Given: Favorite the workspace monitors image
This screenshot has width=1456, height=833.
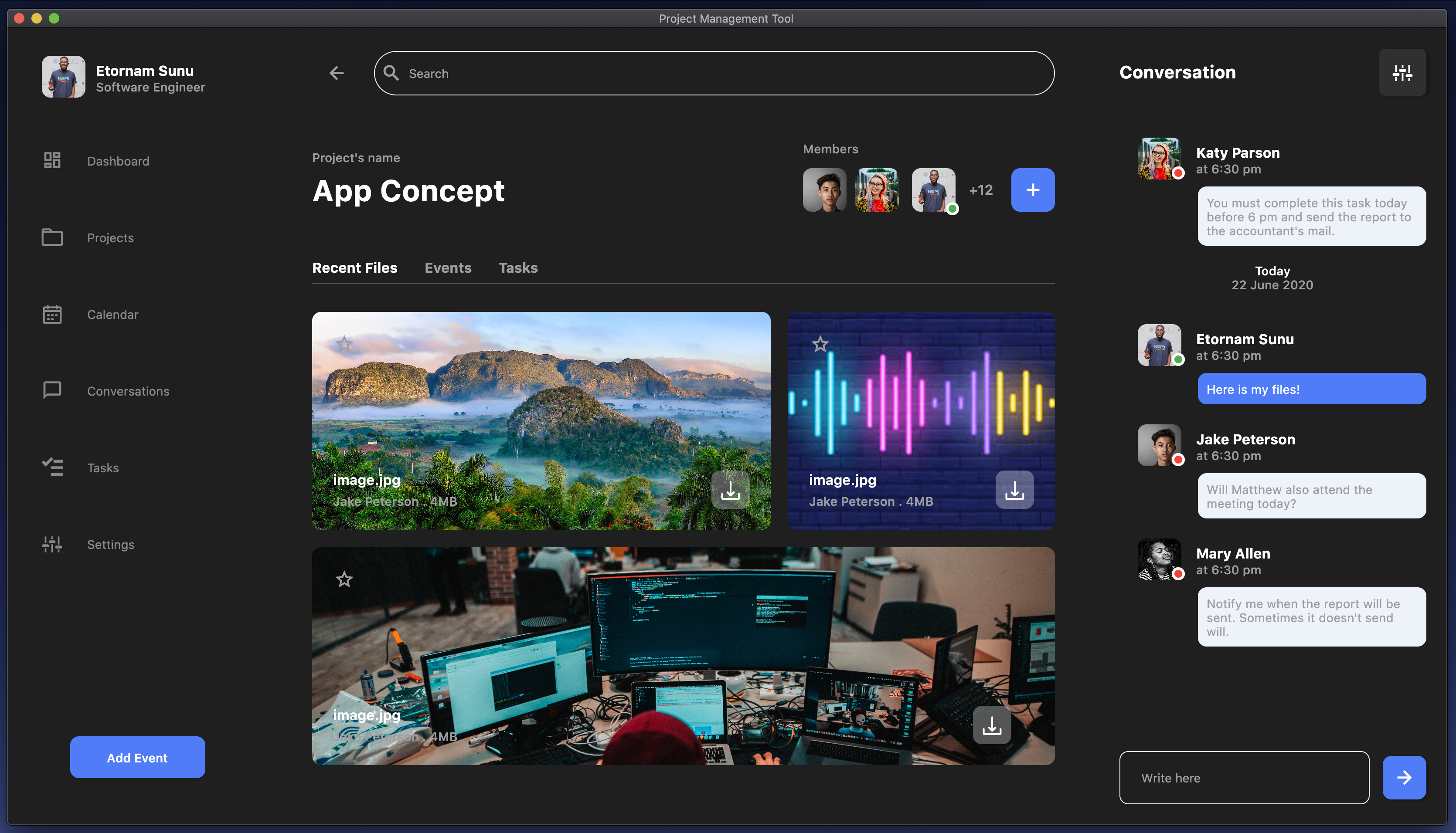Looking at the screenshot, I should (344, 579).
